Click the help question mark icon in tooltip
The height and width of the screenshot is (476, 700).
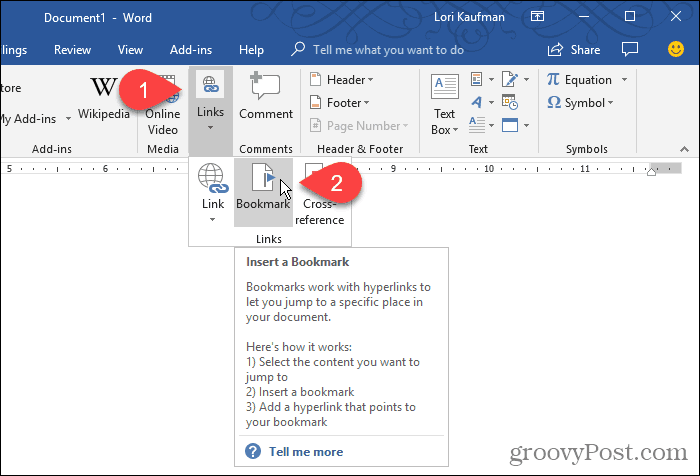click(x=253, y=451)
